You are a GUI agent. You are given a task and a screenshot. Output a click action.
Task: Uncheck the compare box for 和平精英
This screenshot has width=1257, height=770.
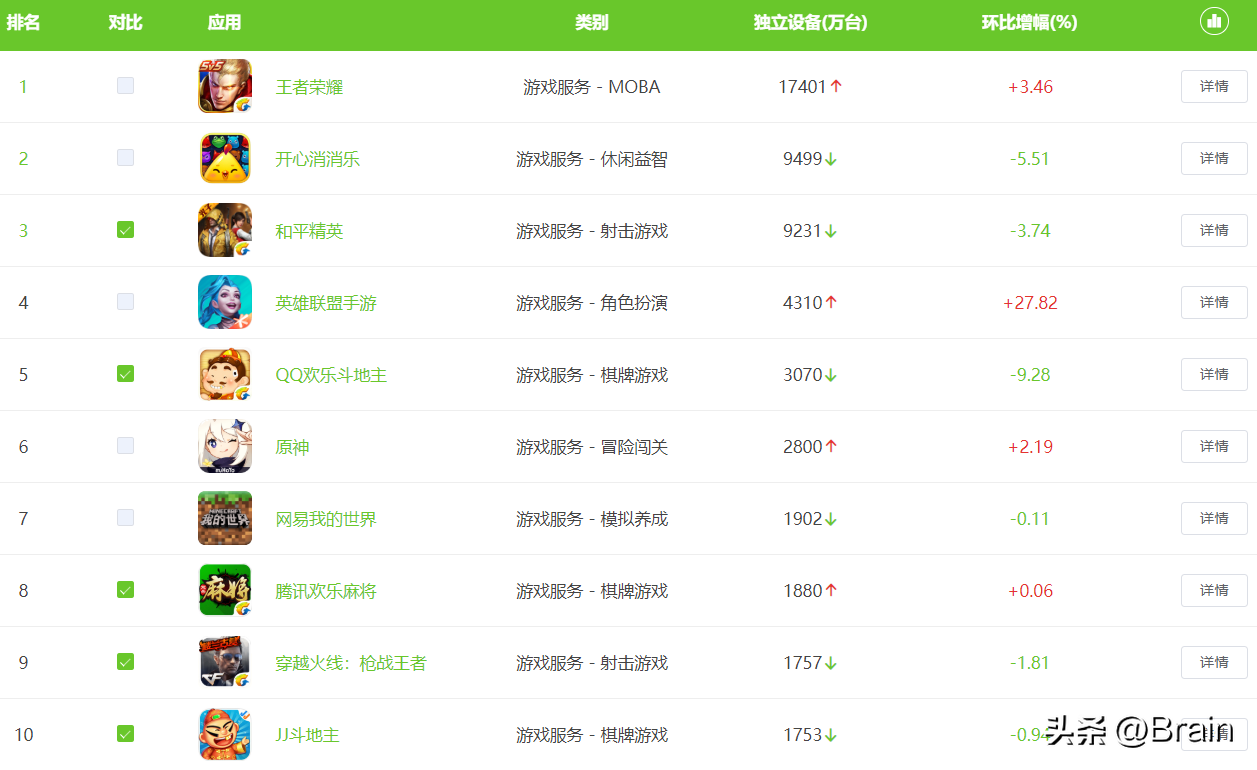coord(125,230)
